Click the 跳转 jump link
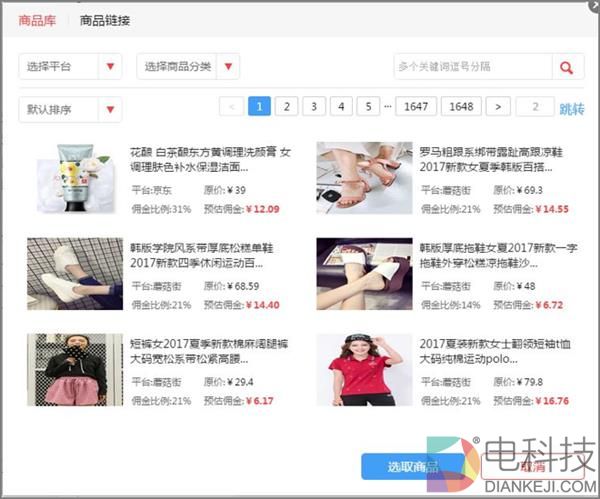This screenshot has height=499, width=600. [572, 109]
